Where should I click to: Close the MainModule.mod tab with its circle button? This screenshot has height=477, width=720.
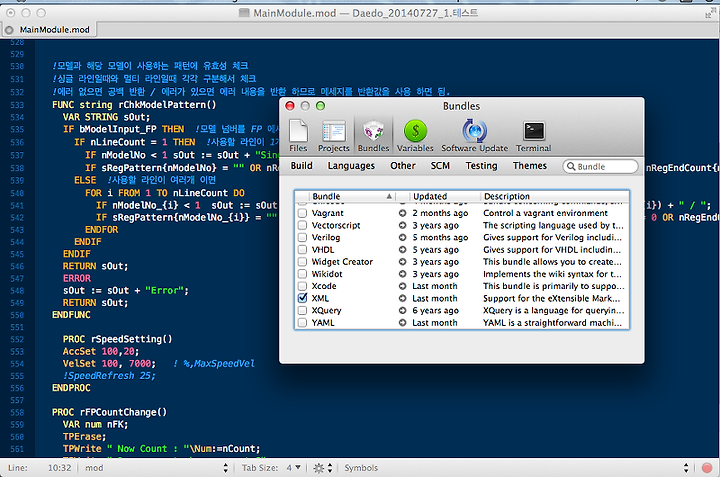(x=9, y=30)
